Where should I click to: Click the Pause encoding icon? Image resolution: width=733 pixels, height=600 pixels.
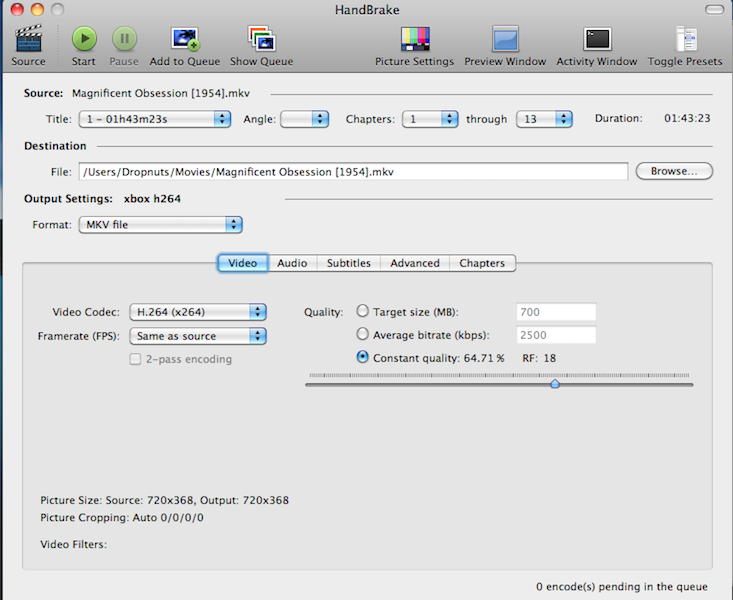click(x=124, y=38)
